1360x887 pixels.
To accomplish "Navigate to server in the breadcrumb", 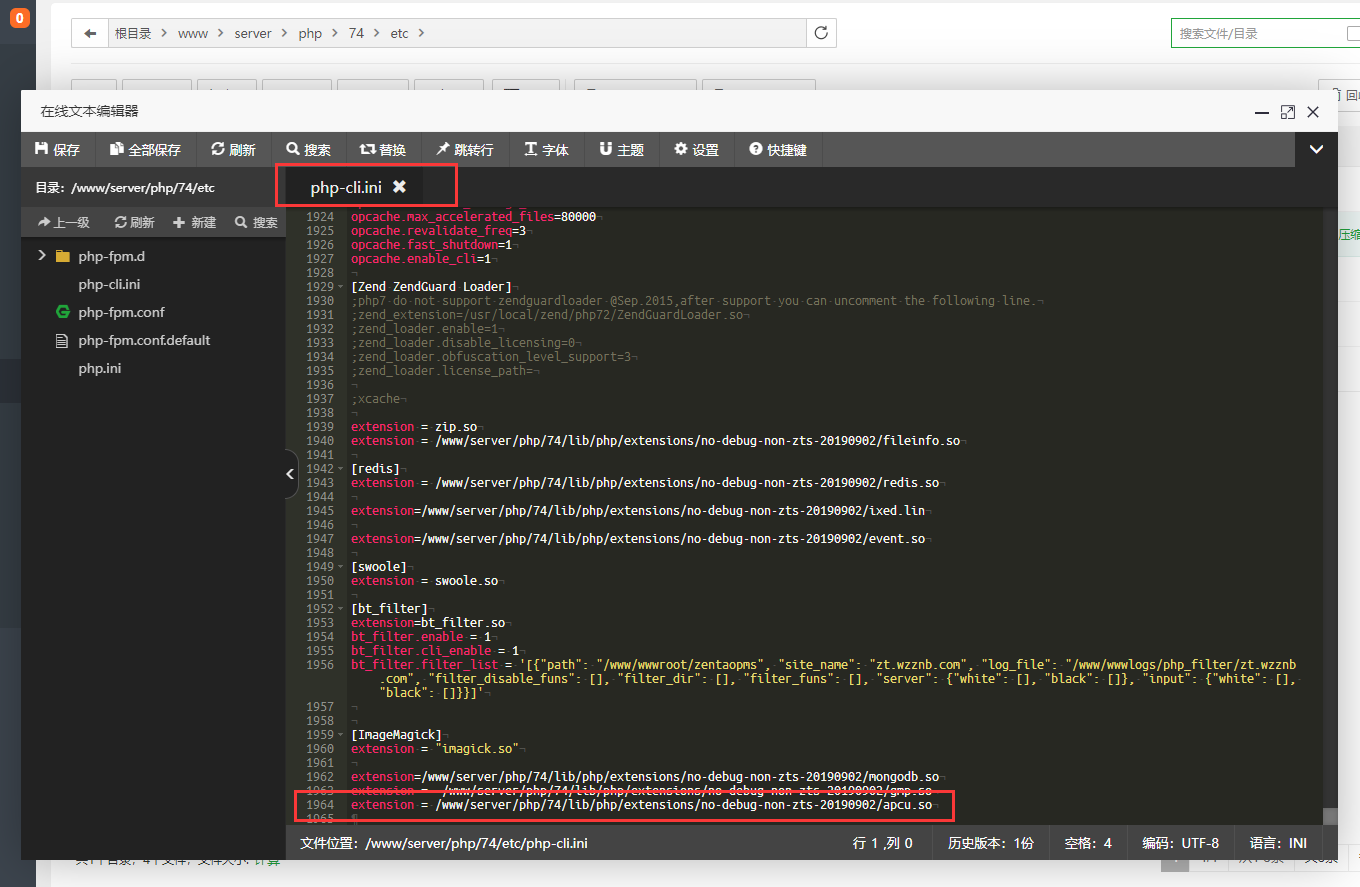I will click(253, 33).
